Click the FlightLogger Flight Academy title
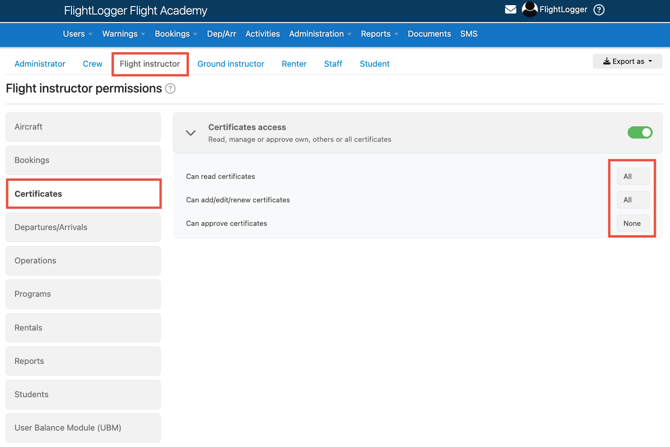Viewport: 670px width, 447px height. [135, 11]
